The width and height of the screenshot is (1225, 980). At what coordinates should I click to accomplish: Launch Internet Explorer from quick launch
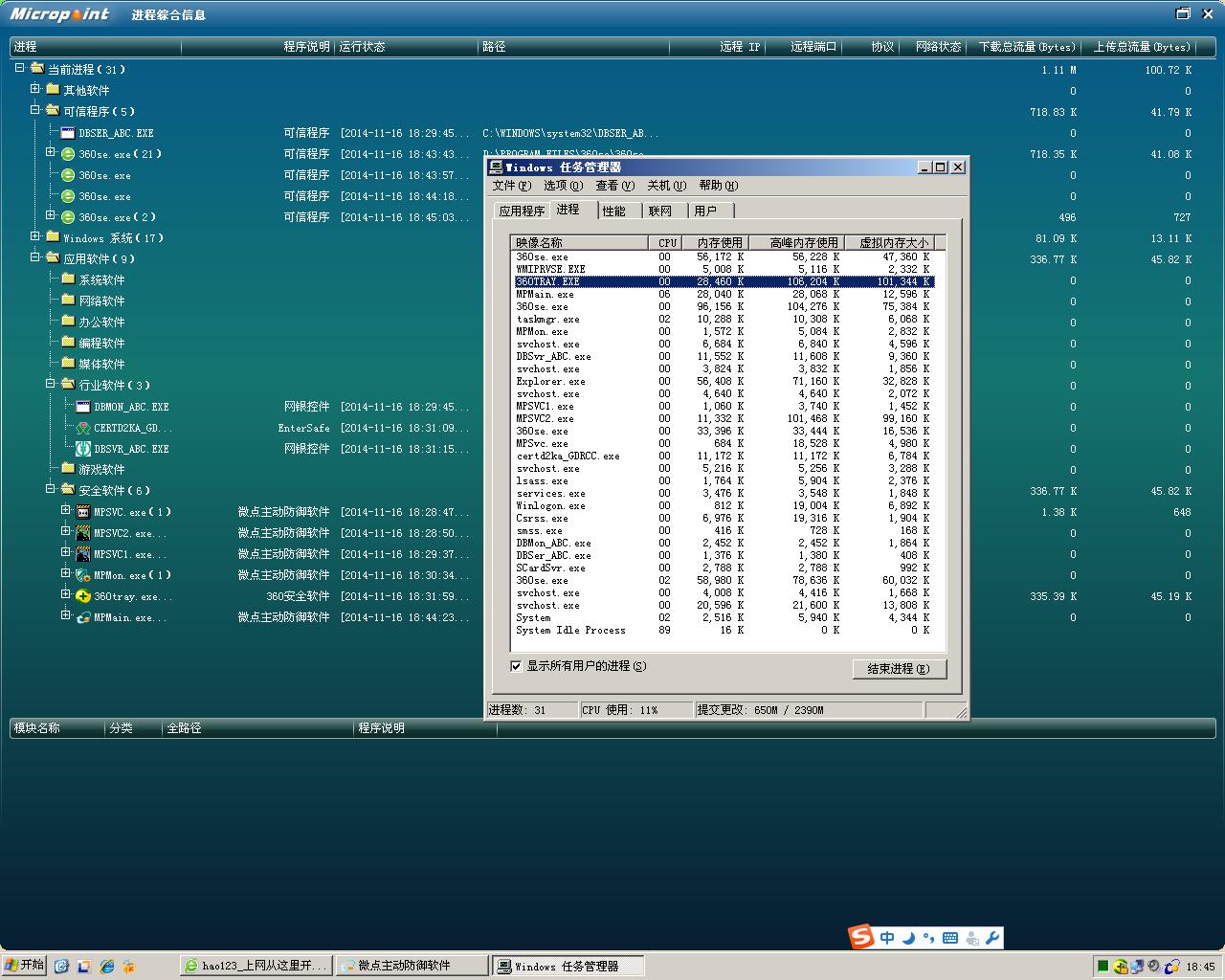tap(106, 967)
